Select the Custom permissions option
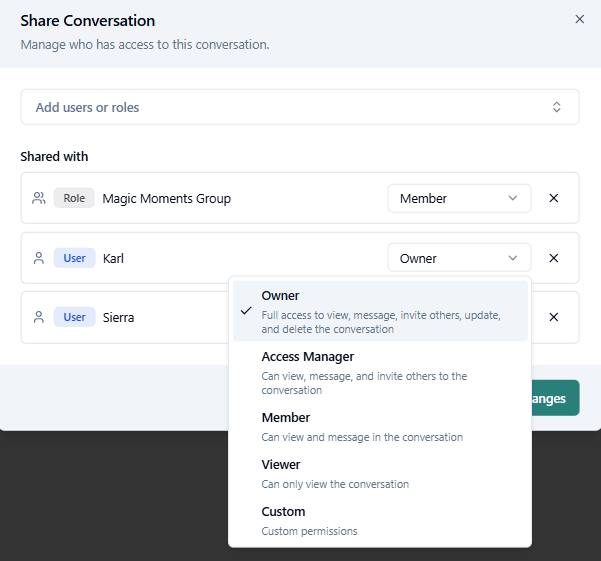 (380, 520)
